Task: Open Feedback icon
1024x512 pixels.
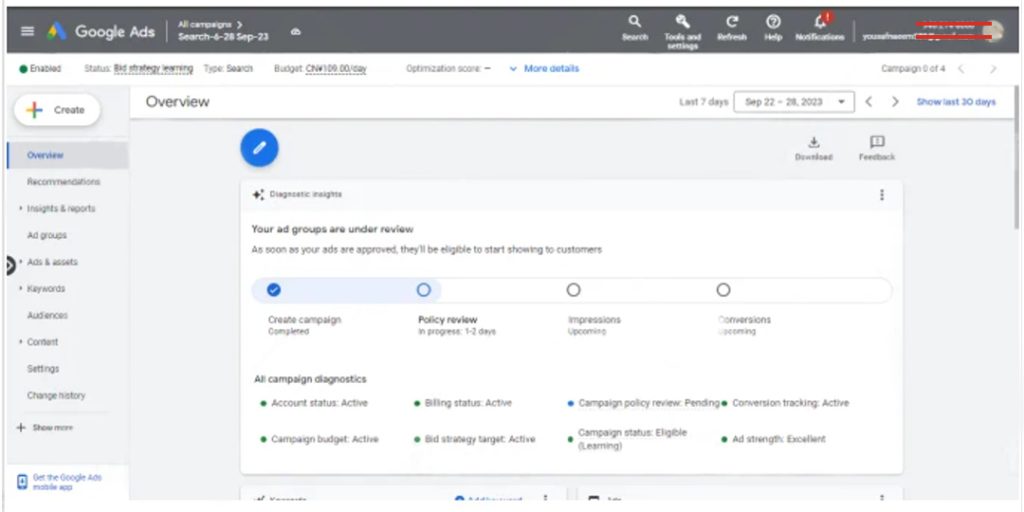Action: [x=876, y=143]
